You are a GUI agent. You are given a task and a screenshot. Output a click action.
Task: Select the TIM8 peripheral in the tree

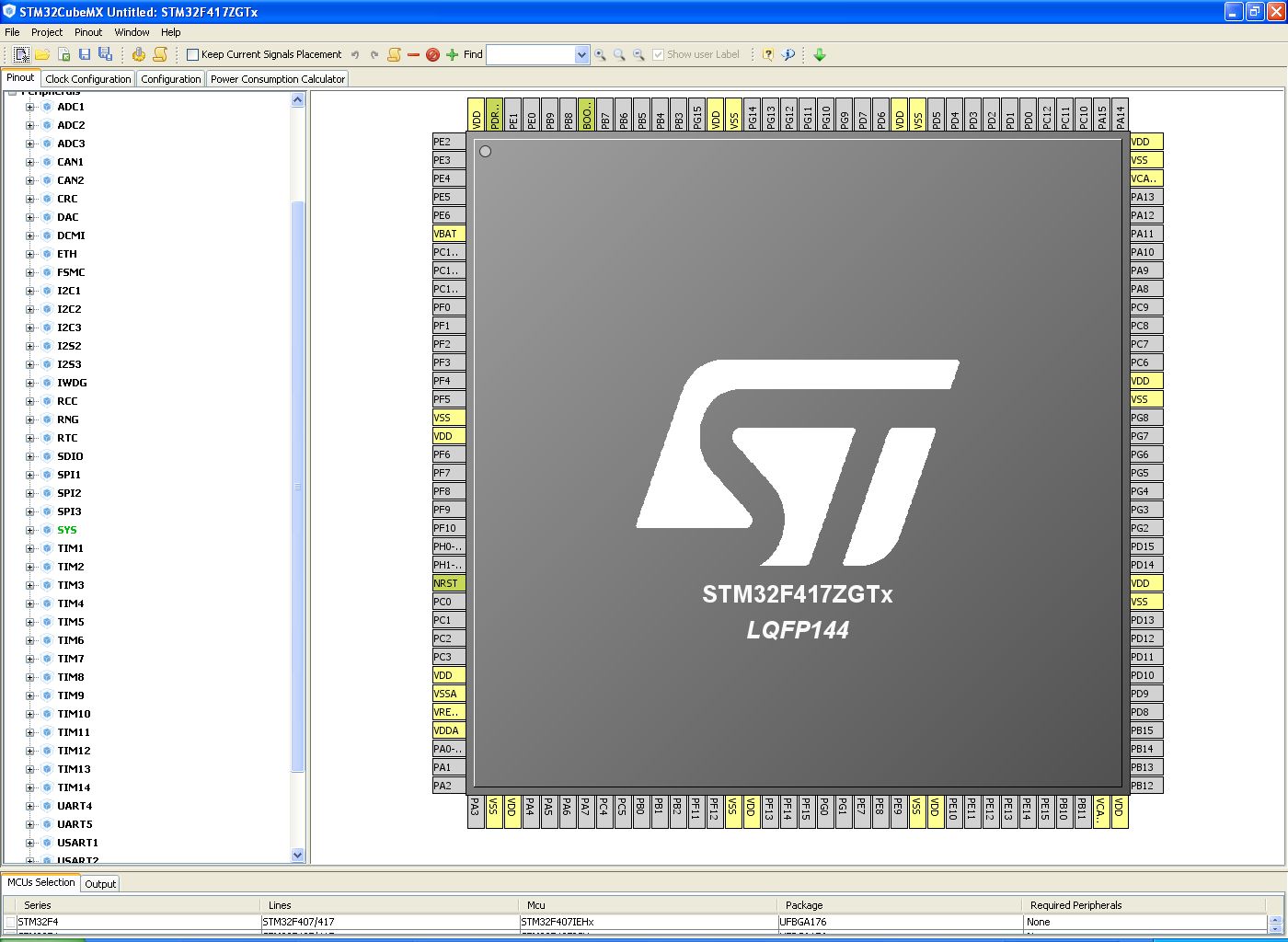point(71,677)
